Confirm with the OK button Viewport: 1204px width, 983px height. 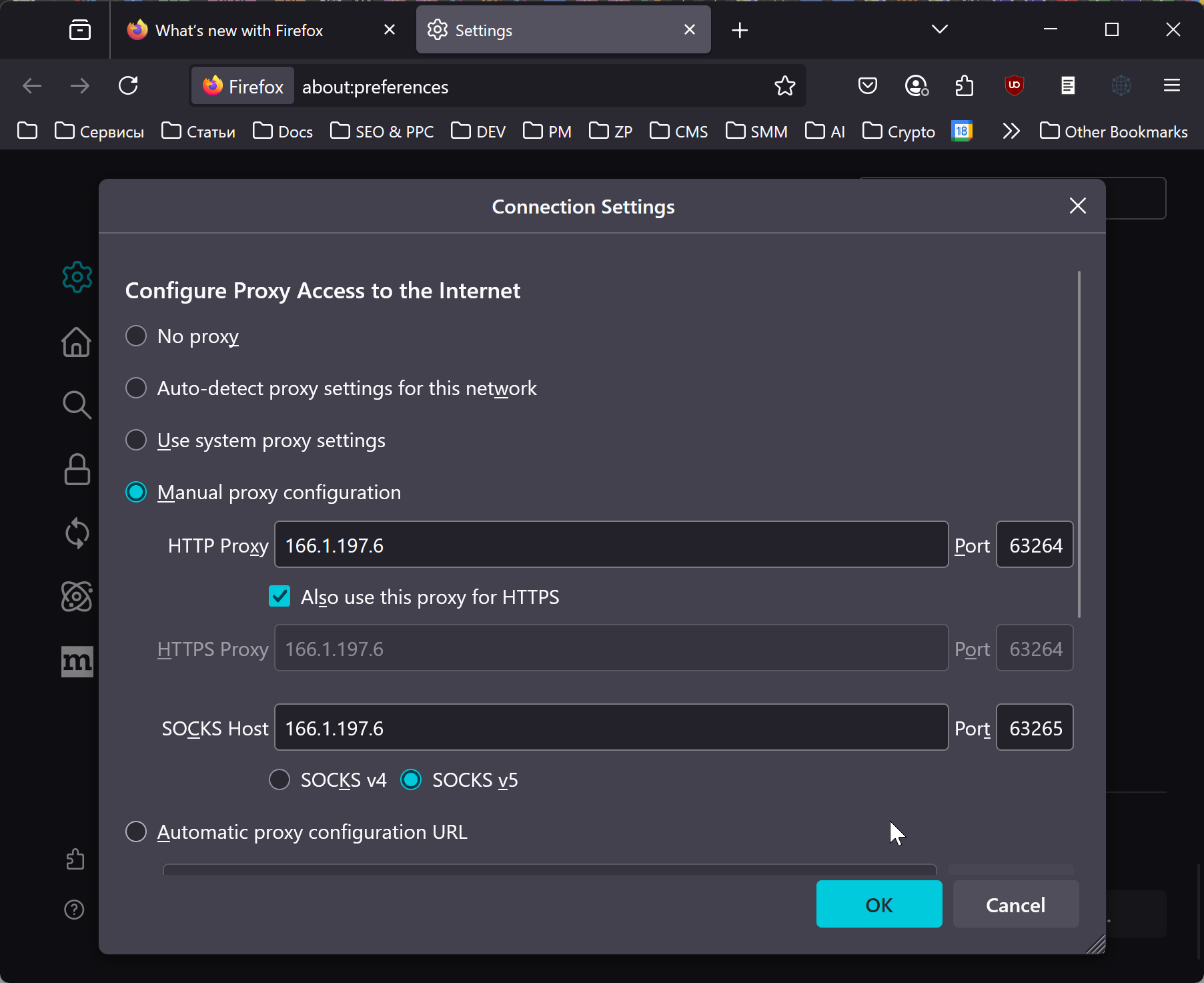pos(879,904)
